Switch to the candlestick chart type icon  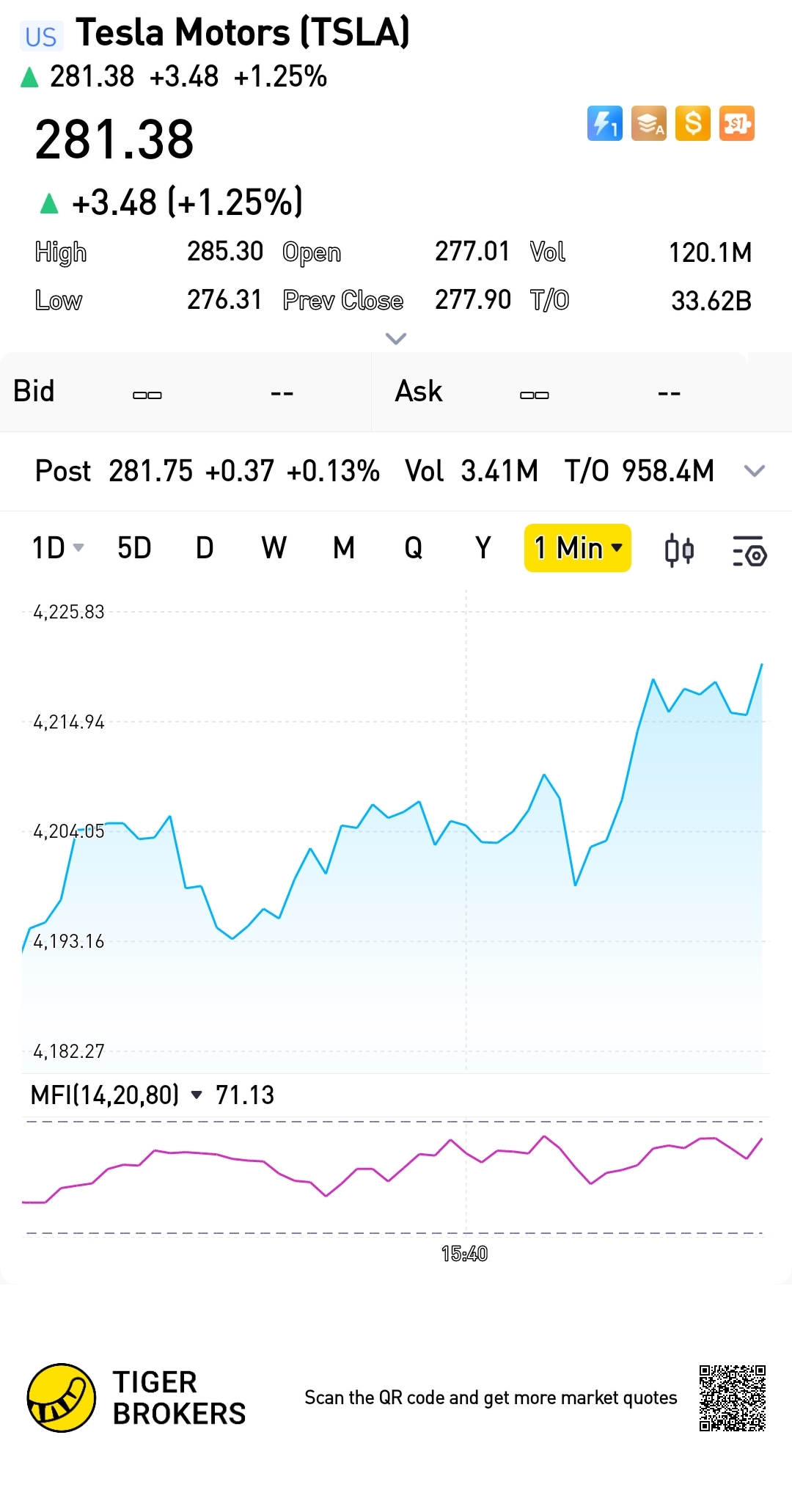tap(679, 550)
